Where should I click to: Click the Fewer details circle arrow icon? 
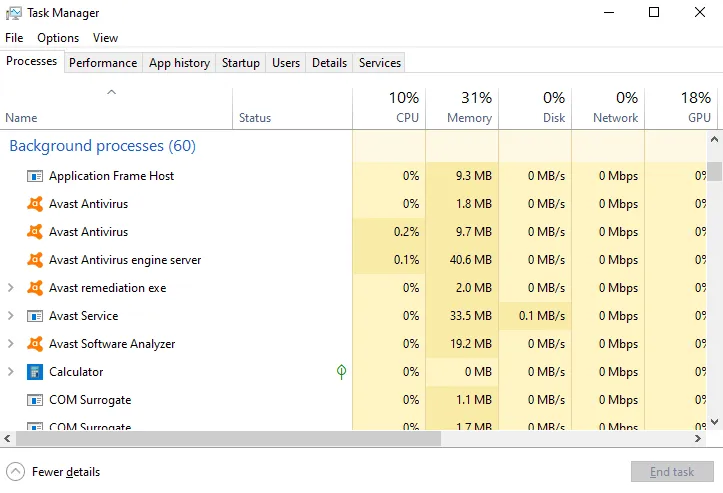click(15, 472)
